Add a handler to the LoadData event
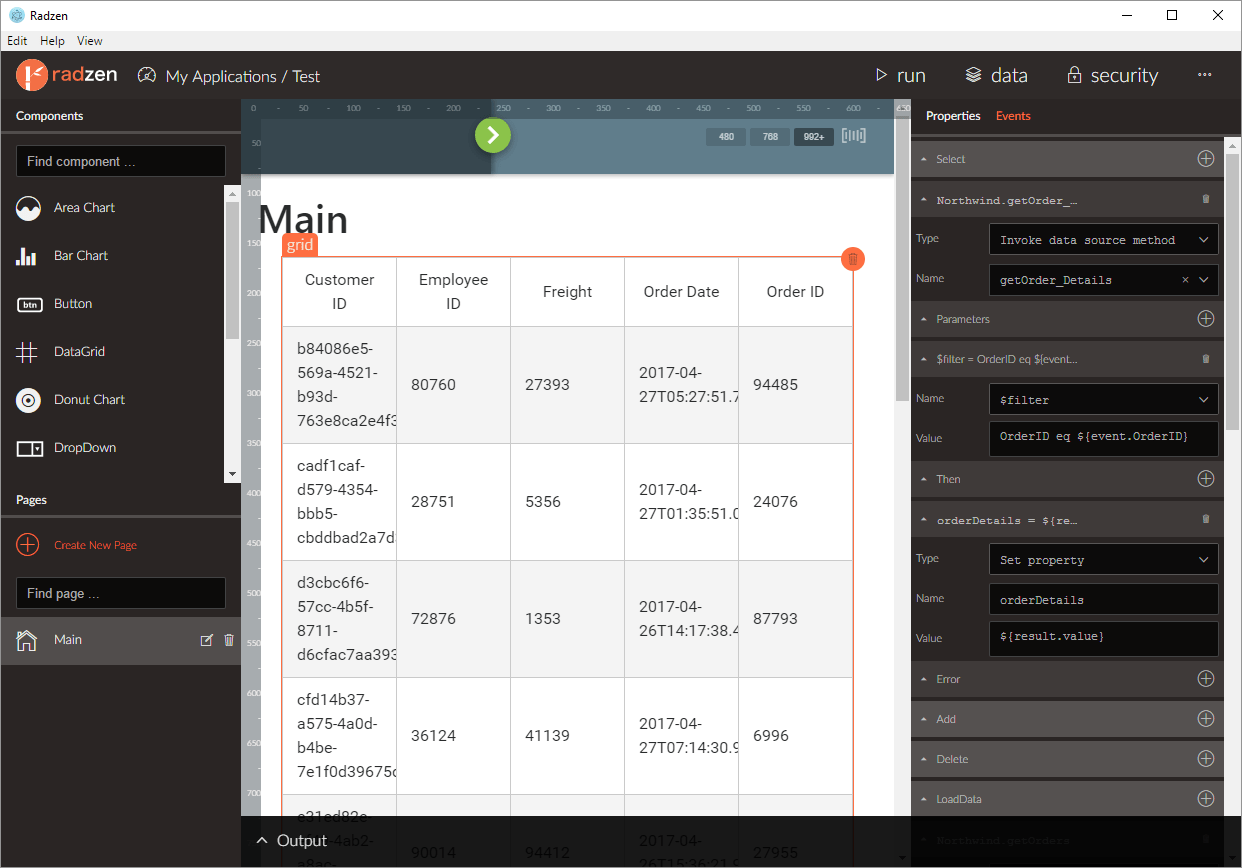The width and height of the screenshot is (1242, 868). coord(1206,799)
